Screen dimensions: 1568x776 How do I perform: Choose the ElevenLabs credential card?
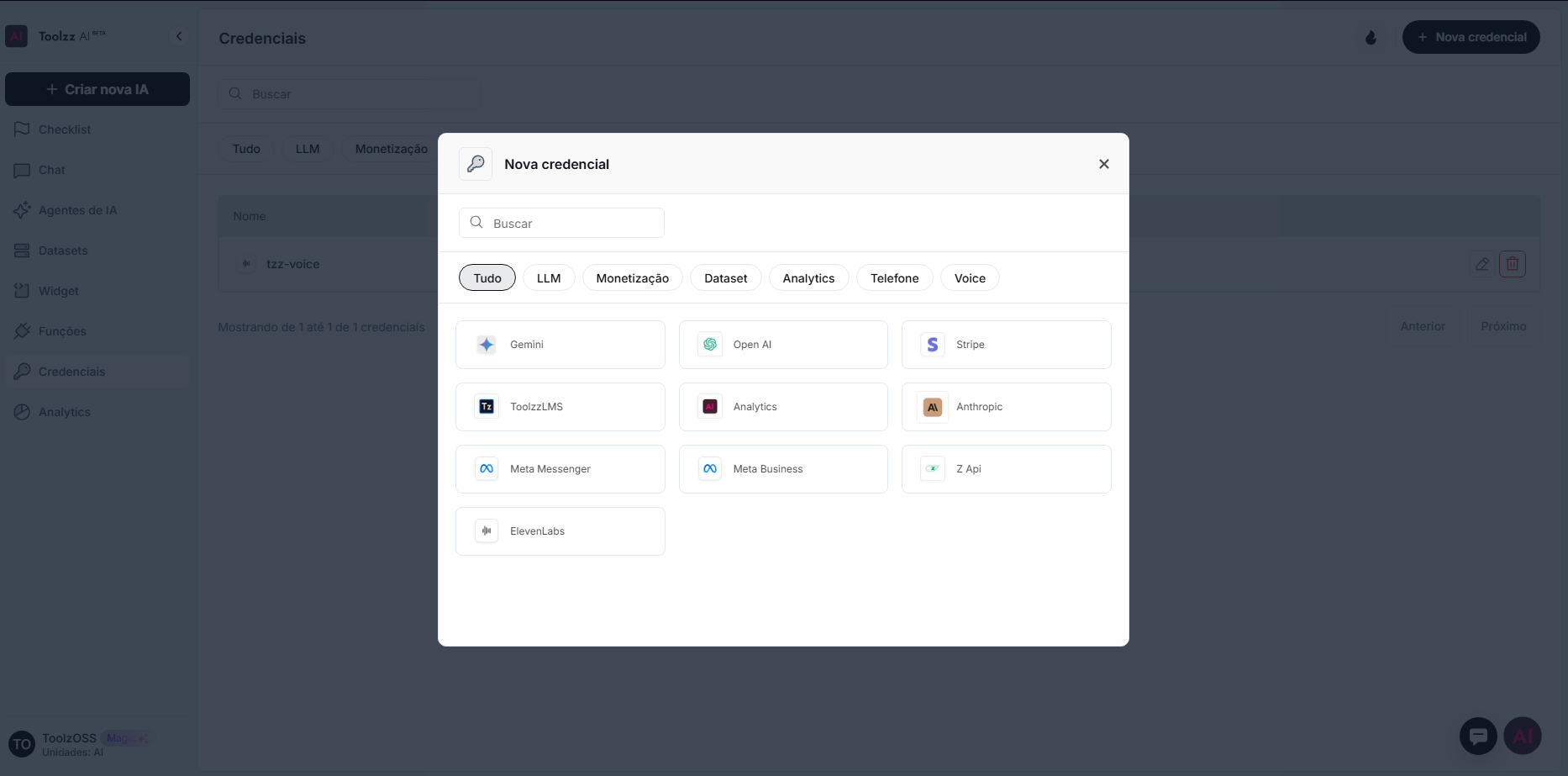click(x=560, y=531)
